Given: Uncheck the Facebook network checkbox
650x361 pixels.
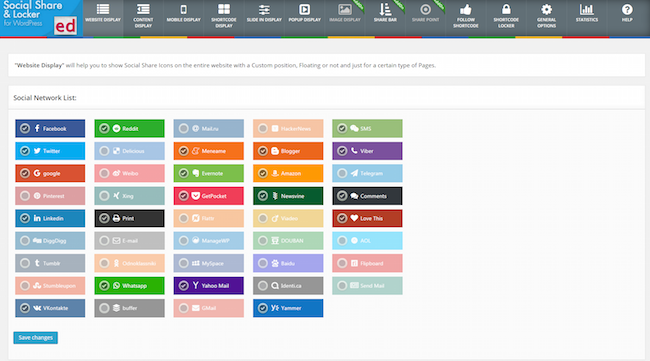Looking at the screenshot, I should click(x=25, y=128).
